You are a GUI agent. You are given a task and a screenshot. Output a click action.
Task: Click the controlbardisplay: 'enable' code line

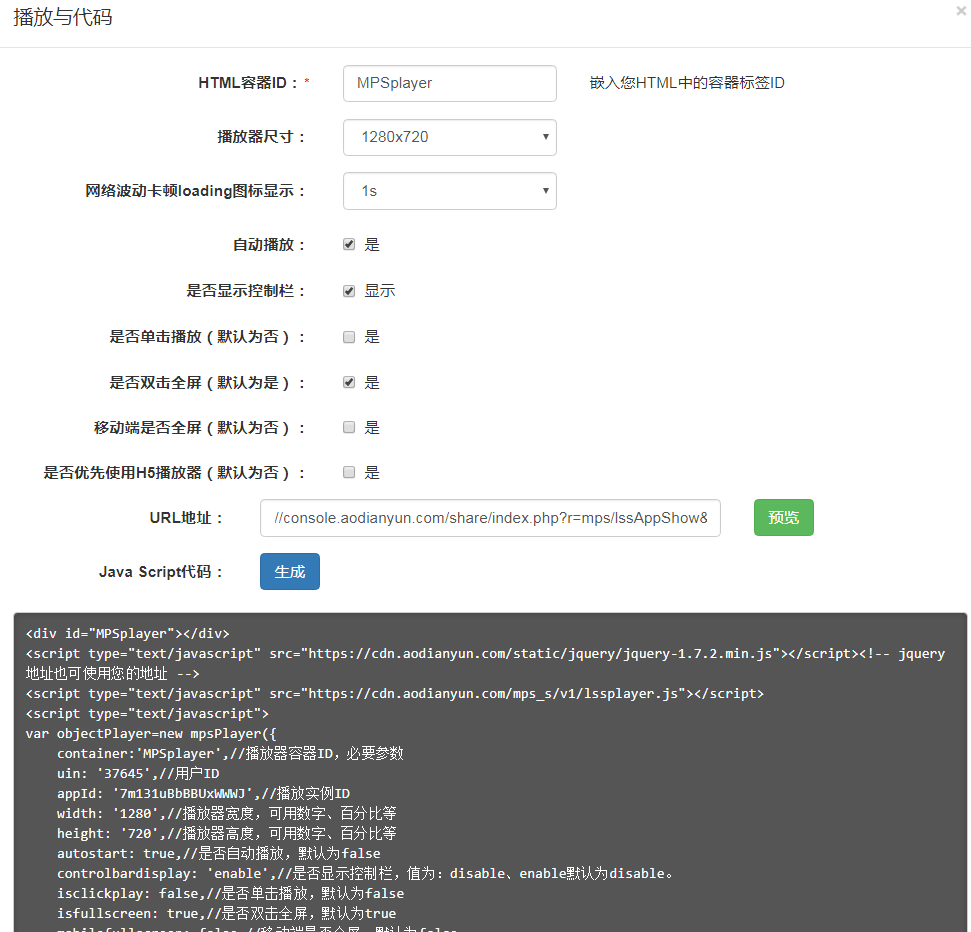pos(365,873)
